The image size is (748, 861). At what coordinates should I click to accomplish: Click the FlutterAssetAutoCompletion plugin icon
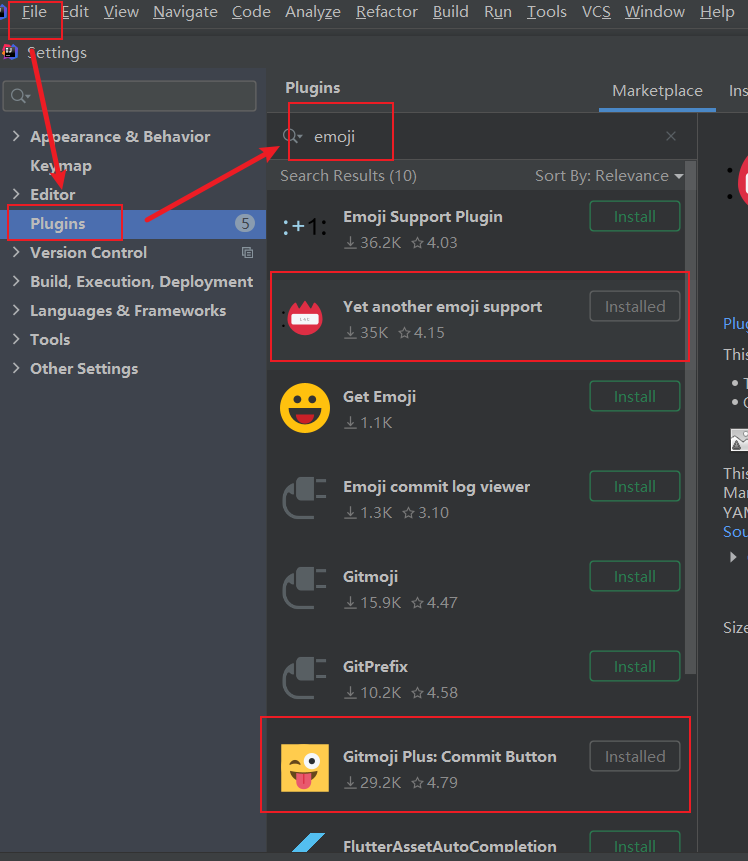[308, 842]
